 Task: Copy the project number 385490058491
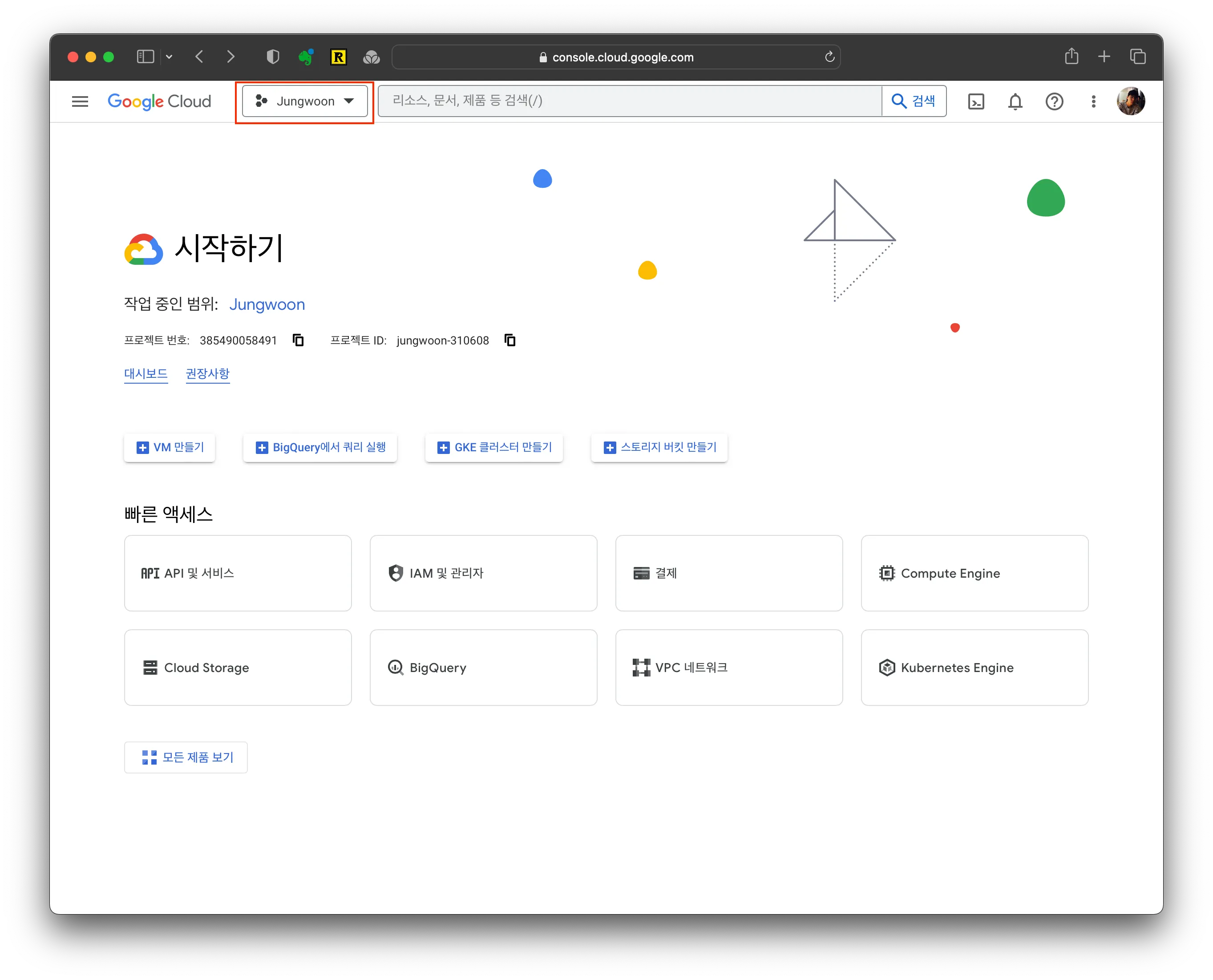[298, 340]
